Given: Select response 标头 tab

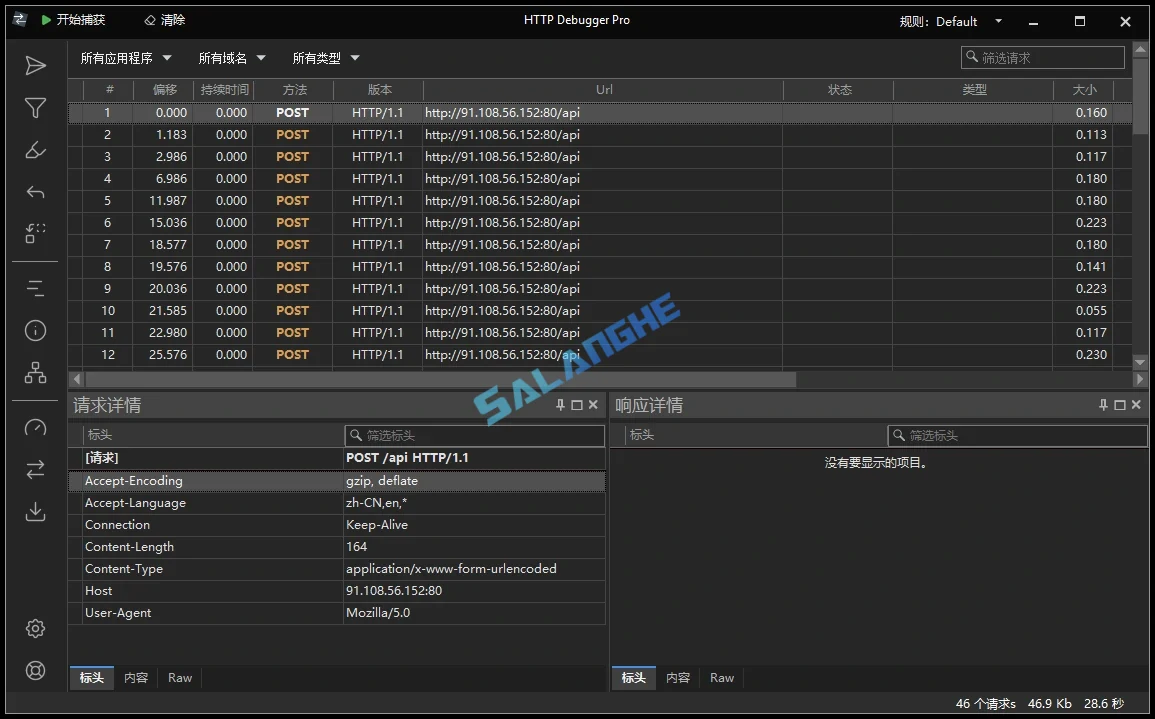Looking at the screenshot, I should click(x=633, y=678).
